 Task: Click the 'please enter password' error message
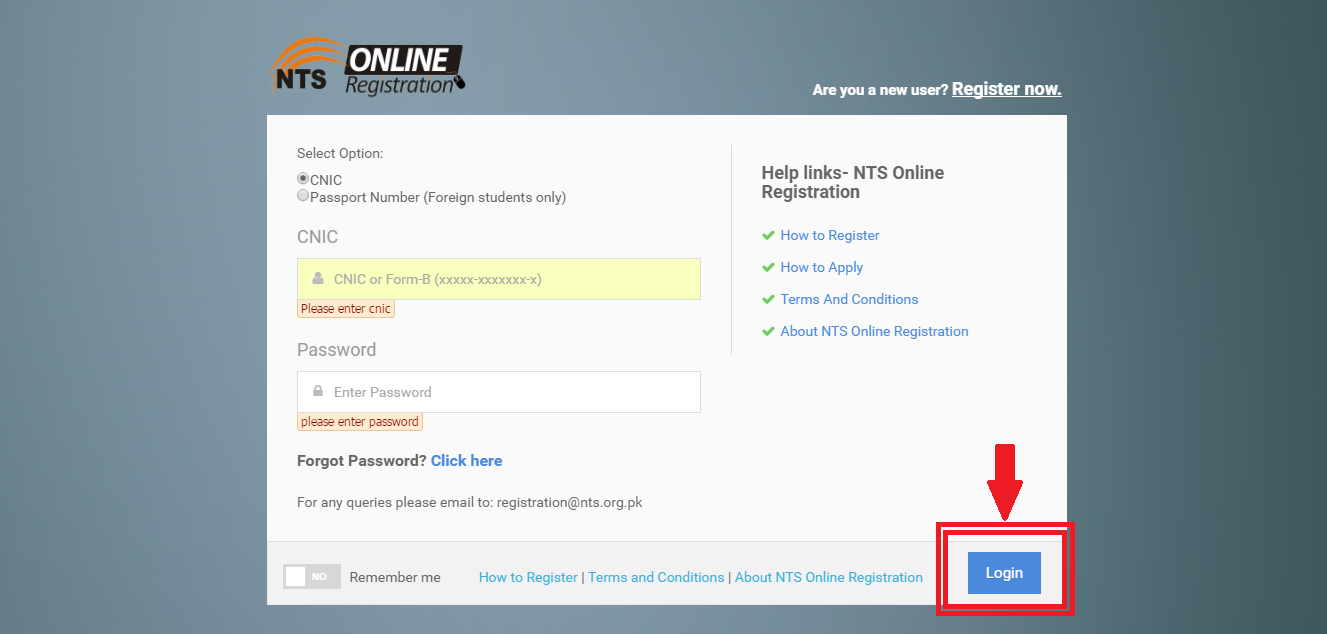(x=360, y=422)
